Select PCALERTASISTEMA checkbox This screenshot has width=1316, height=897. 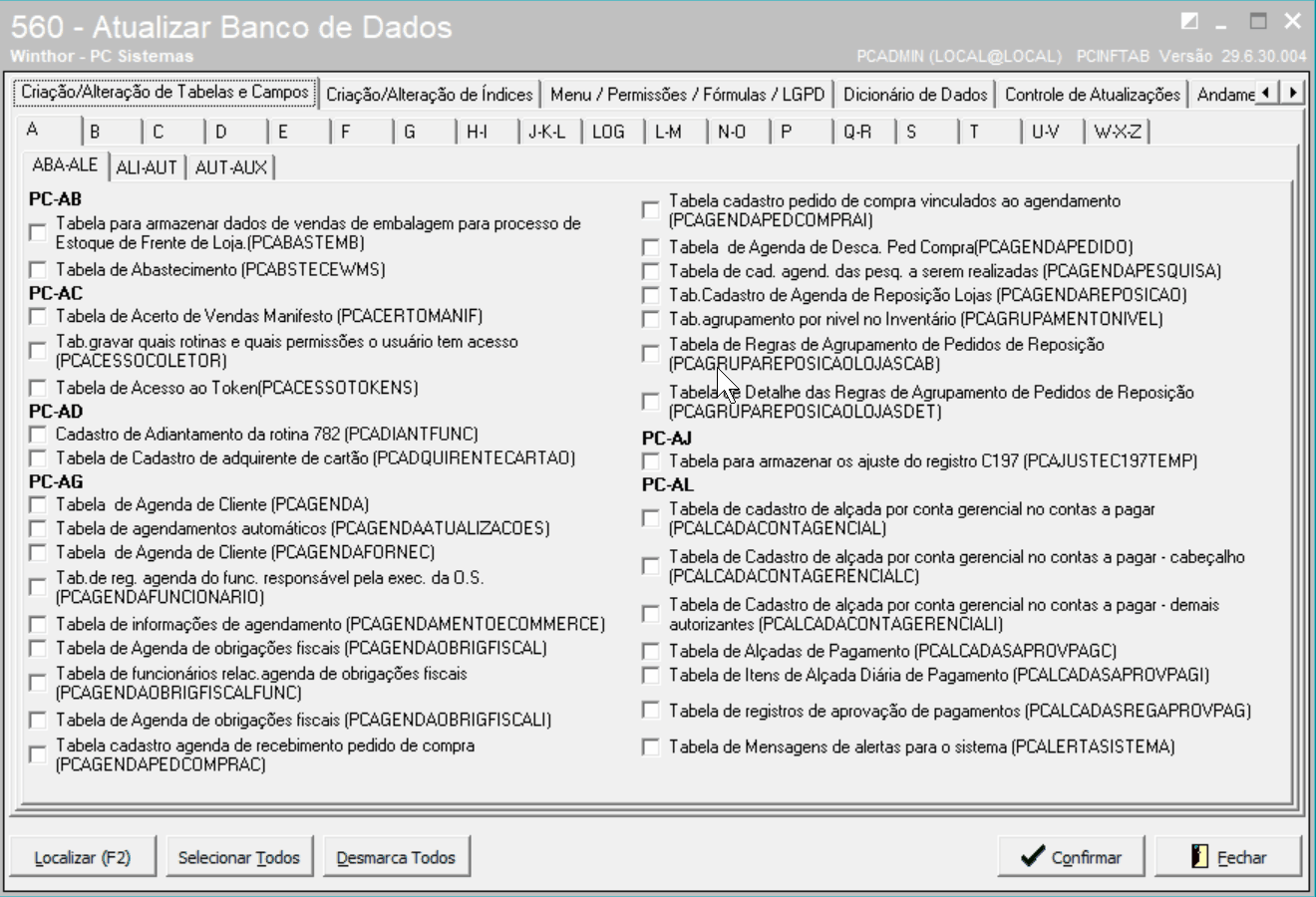coord(651,747)
